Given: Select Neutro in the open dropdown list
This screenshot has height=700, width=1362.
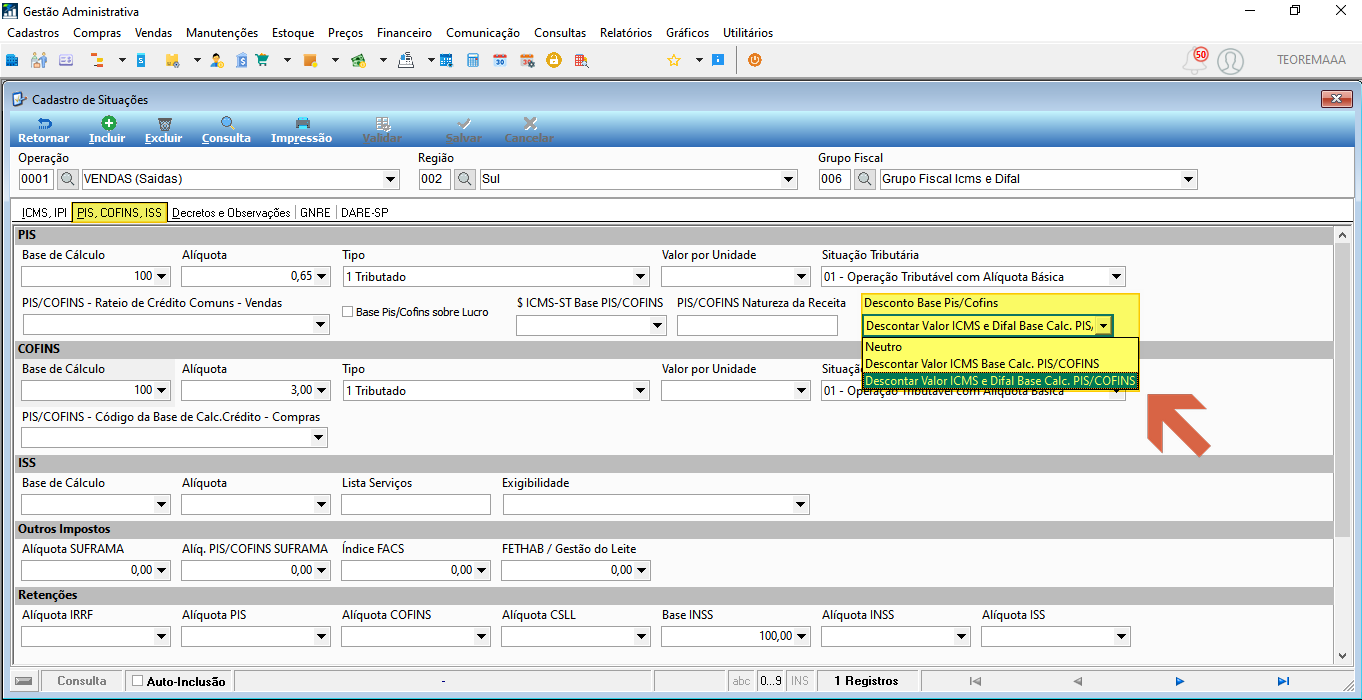Looking at the screenshot, I should [x=1000, y=347].
